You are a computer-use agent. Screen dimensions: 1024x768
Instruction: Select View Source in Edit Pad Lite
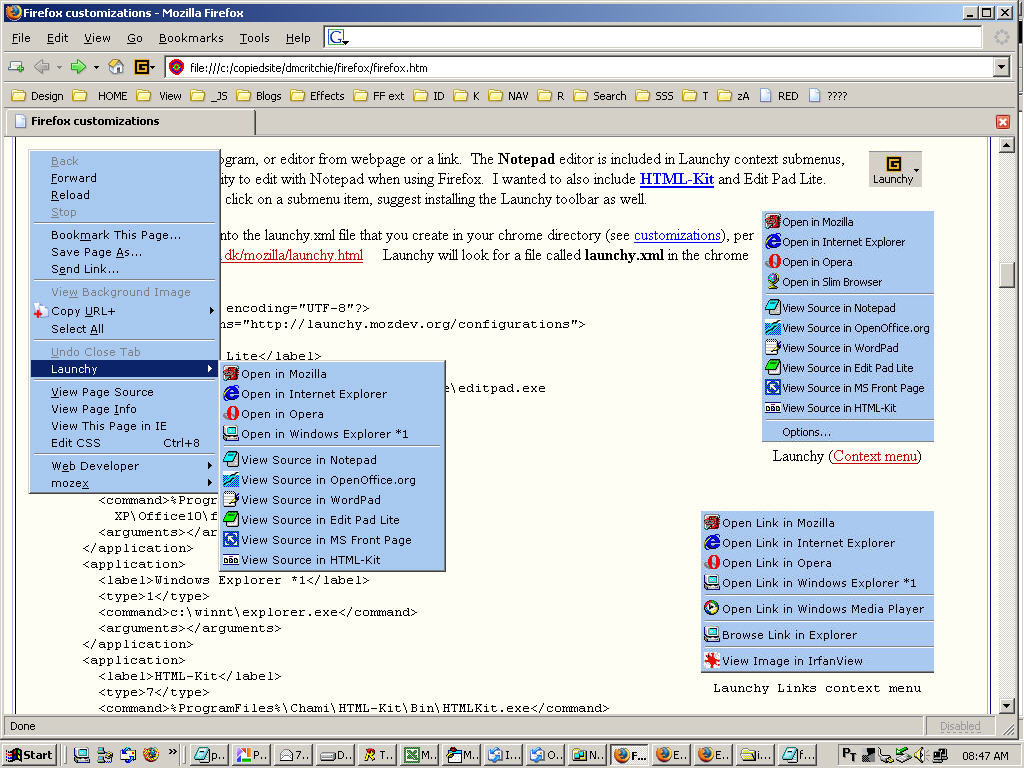click(332, 520)
